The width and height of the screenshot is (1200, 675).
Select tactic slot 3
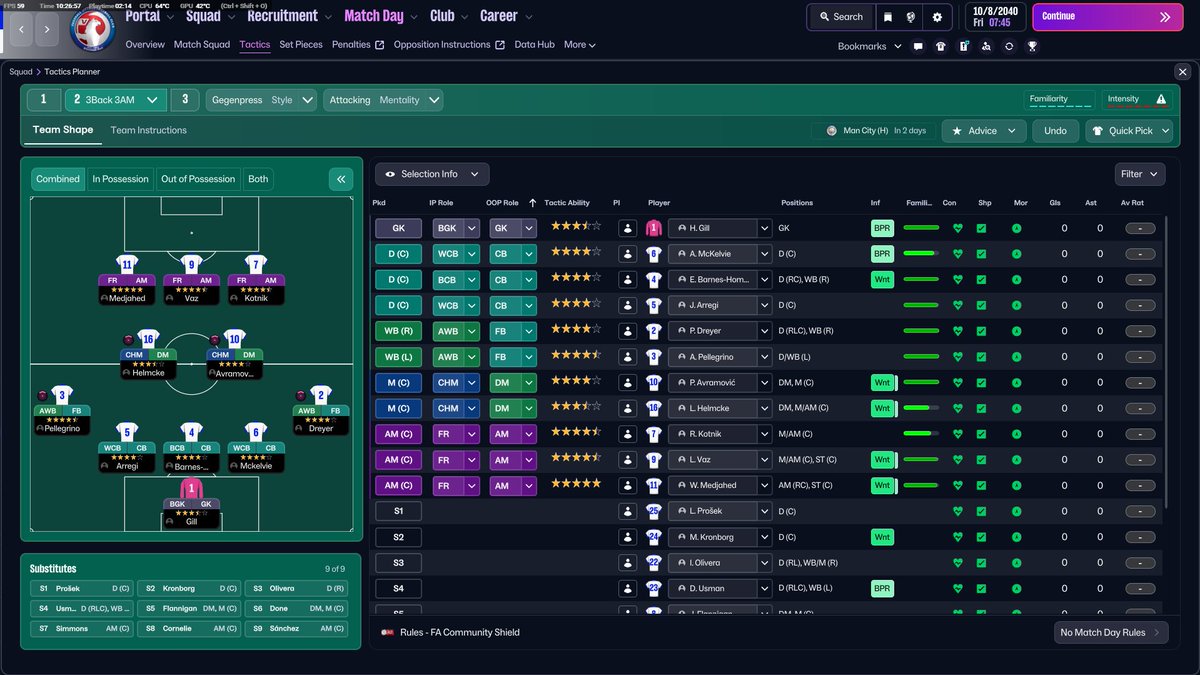coord(184,100)
